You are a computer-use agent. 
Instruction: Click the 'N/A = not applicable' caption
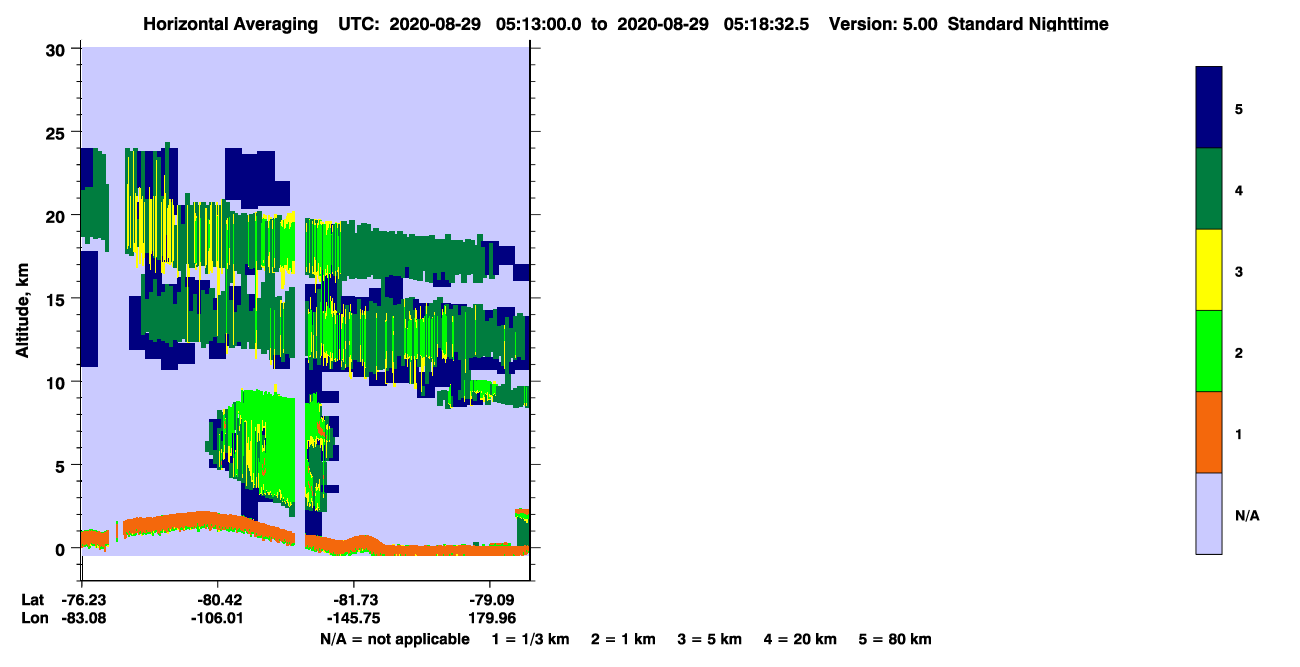coord(394,640)
